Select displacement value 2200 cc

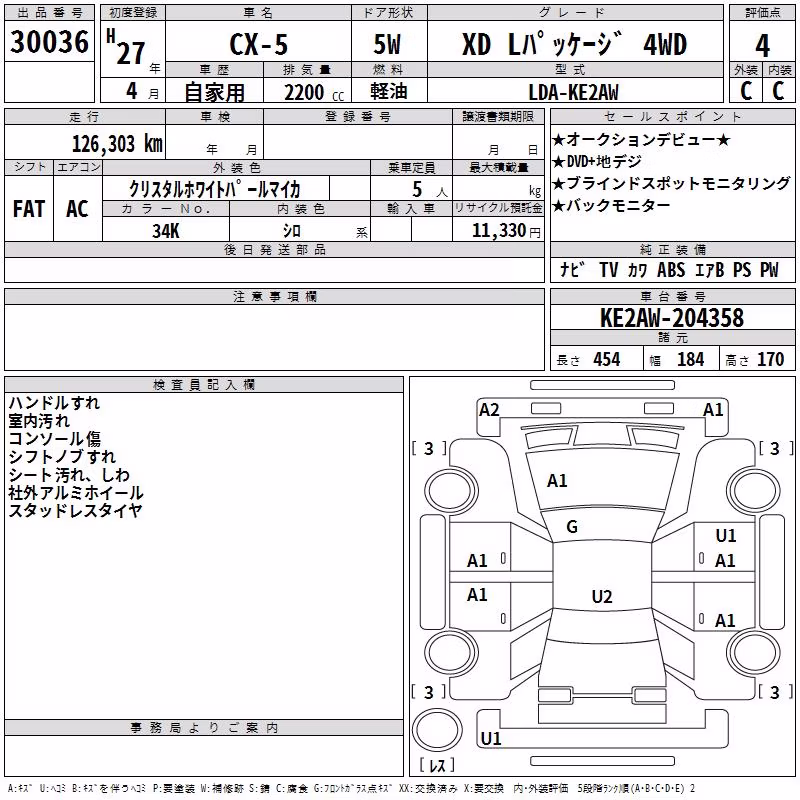(x=314, y=93)
